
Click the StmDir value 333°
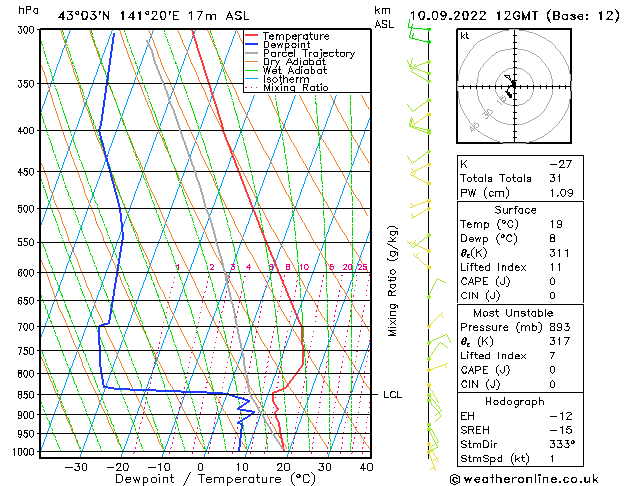[562, 445]
